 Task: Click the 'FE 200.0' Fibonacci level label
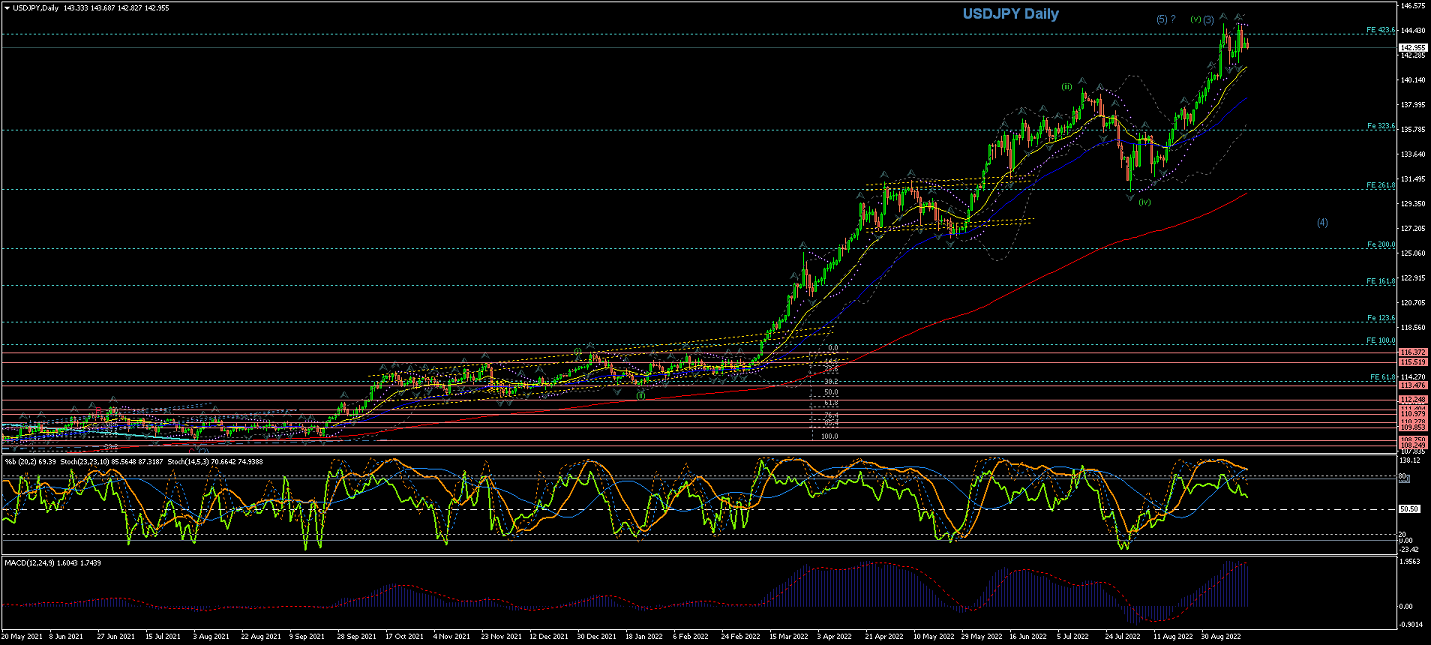coord(1381,244)
